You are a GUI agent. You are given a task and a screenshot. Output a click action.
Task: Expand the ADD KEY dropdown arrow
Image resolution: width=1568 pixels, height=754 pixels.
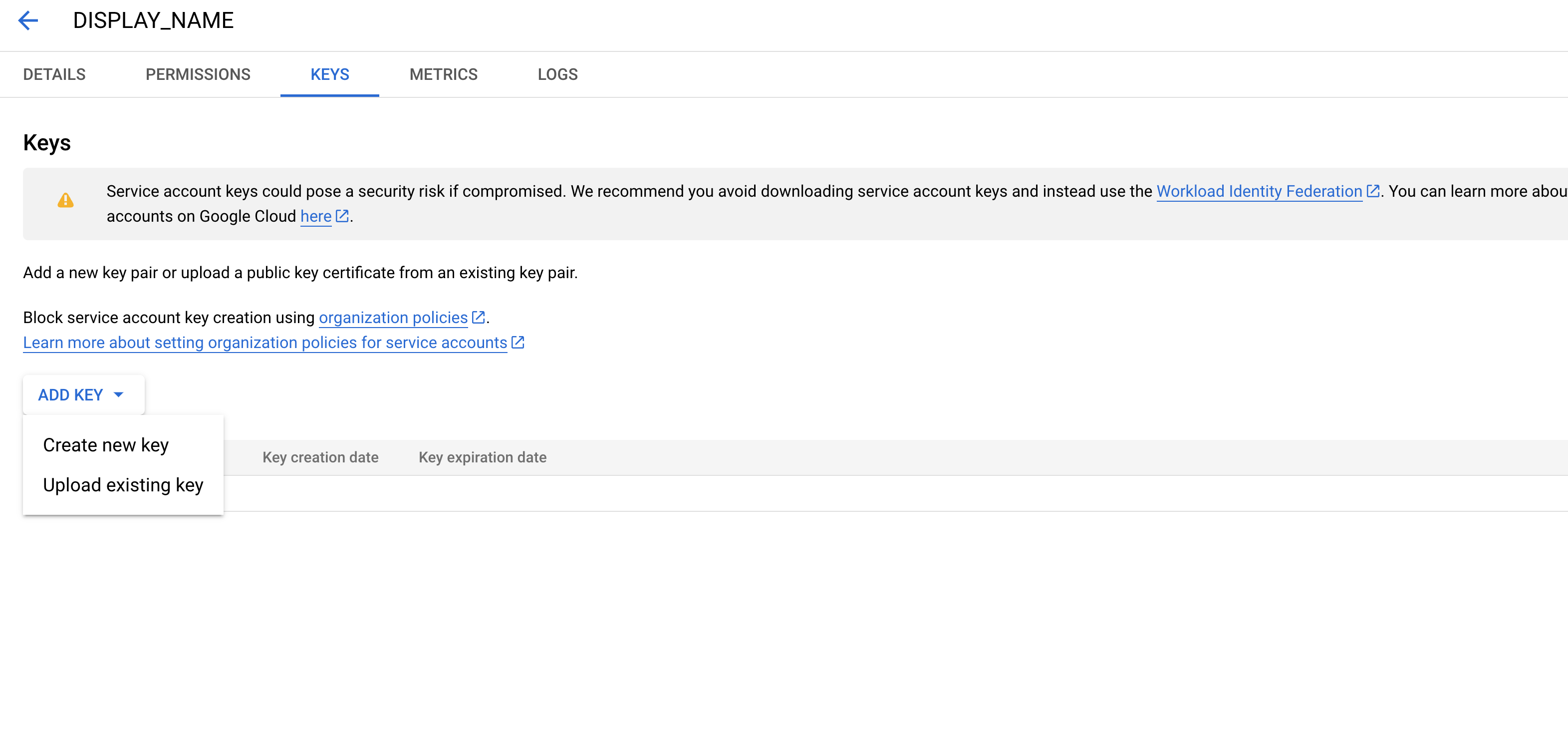coord(118,394)
